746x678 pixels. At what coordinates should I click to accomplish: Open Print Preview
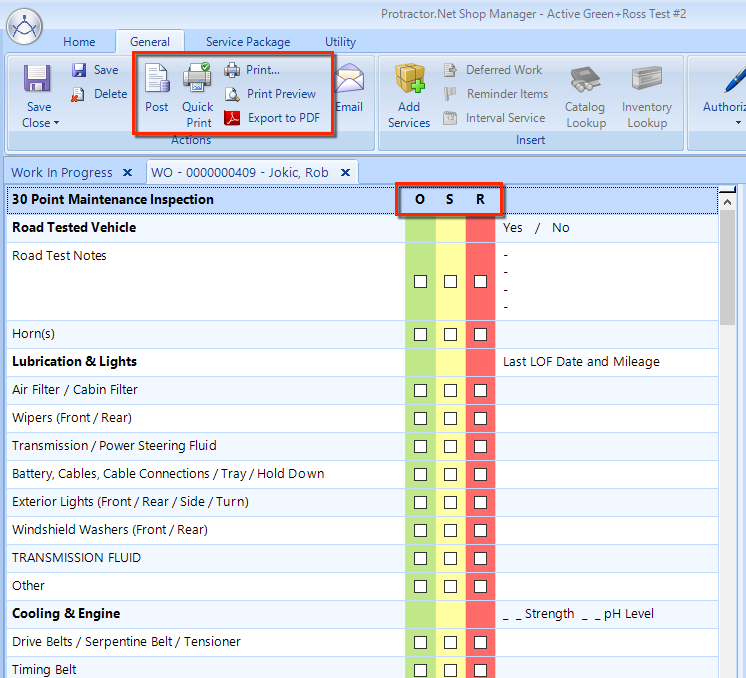[x=270, y=94]
